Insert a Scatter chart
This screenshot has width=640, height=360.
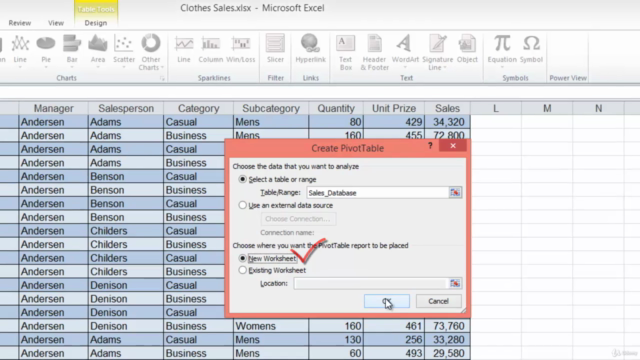(x=124, y=50)
